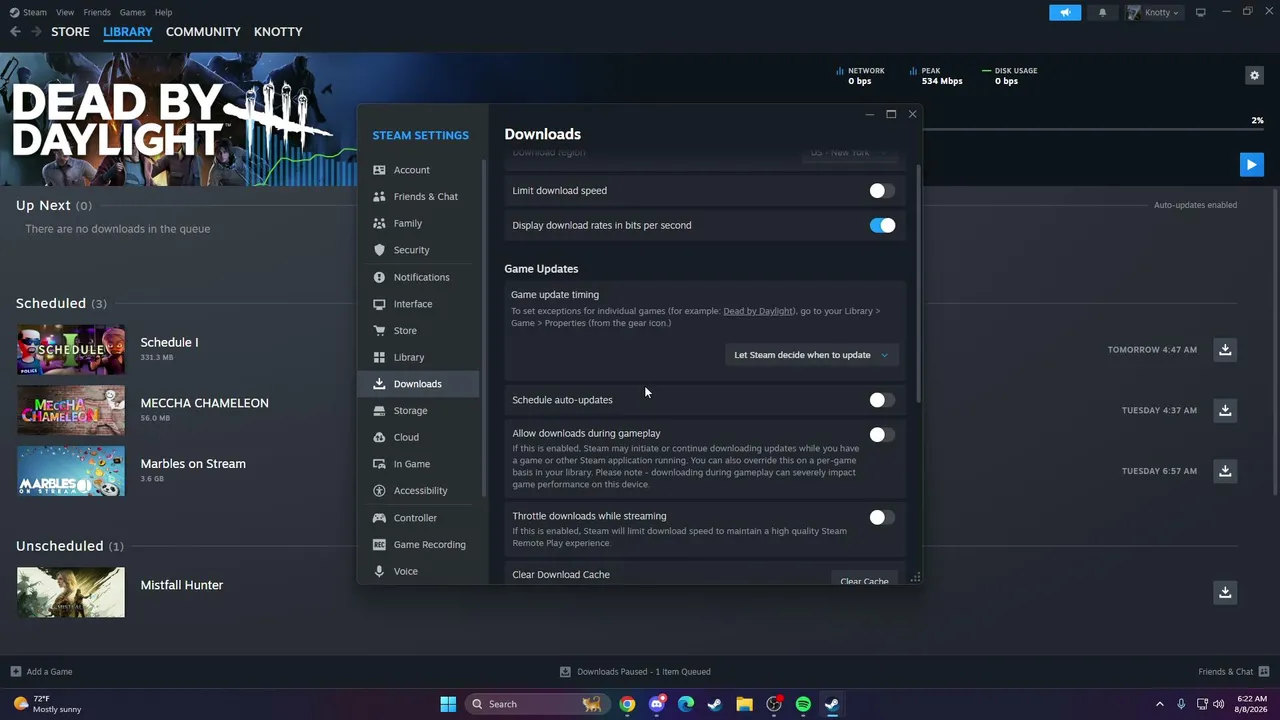The image size is (1280, 720).
Task: Click the settings sidebar scrollbar
Action: coord(485,328)
